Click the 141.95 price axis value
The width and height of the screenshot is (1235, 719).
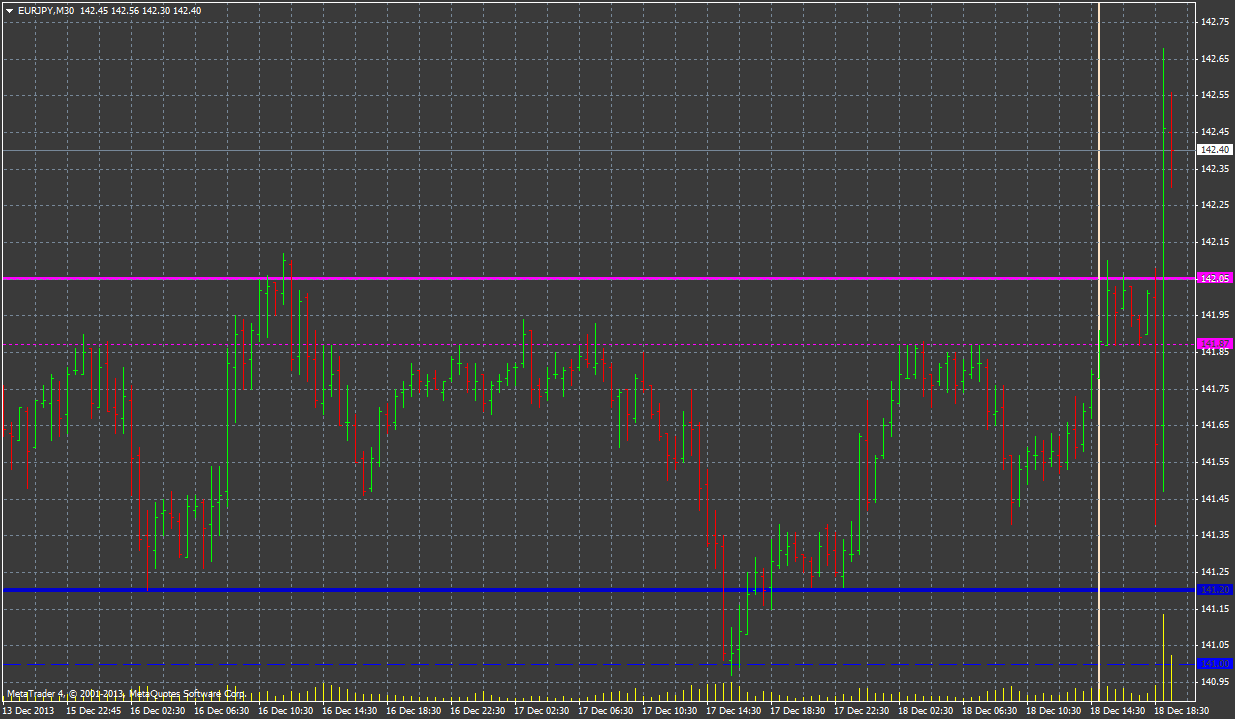click(1215, 314)
